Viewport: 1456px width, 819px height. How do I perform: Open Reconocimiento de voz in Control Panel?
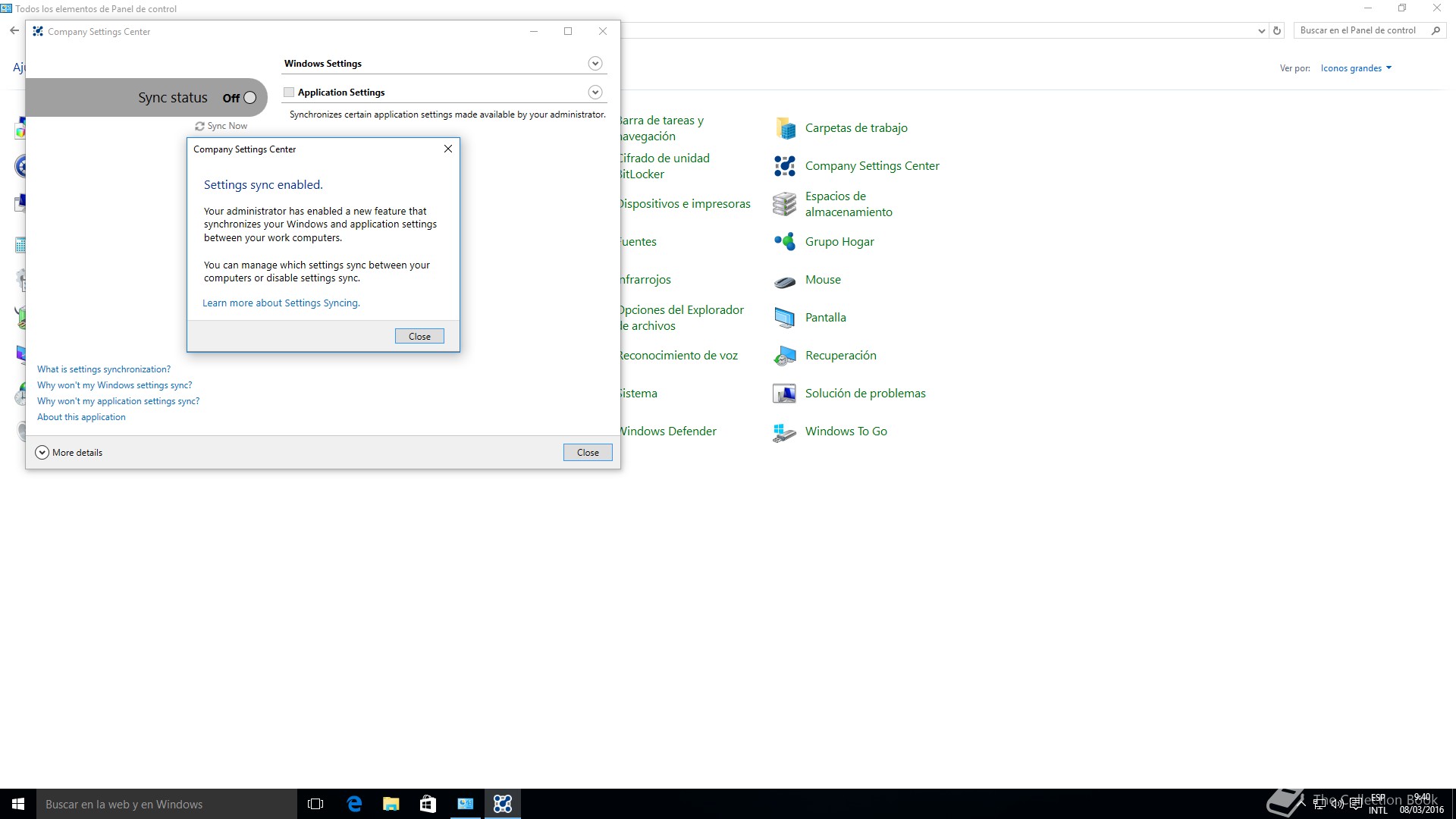click(x=679, y=356)
